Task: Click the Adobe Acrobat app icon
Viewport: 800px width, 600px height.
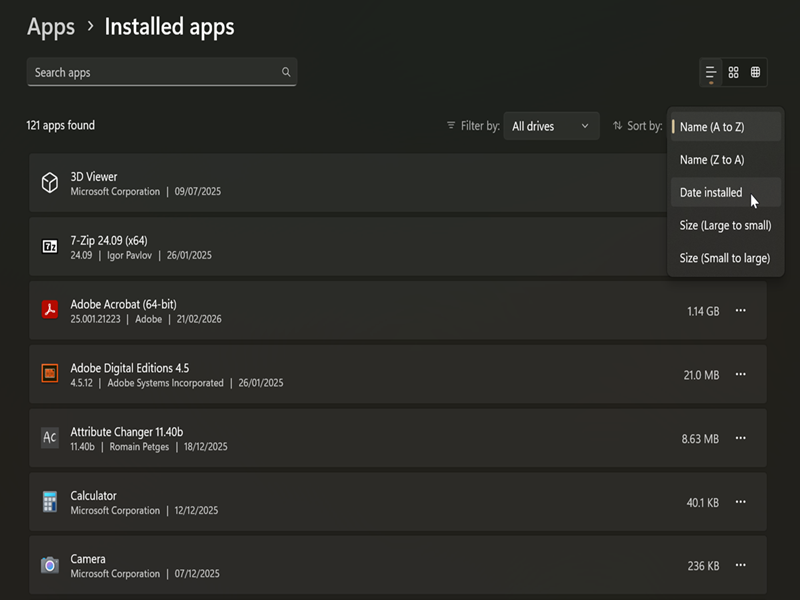Action: (x=49, y=310)
